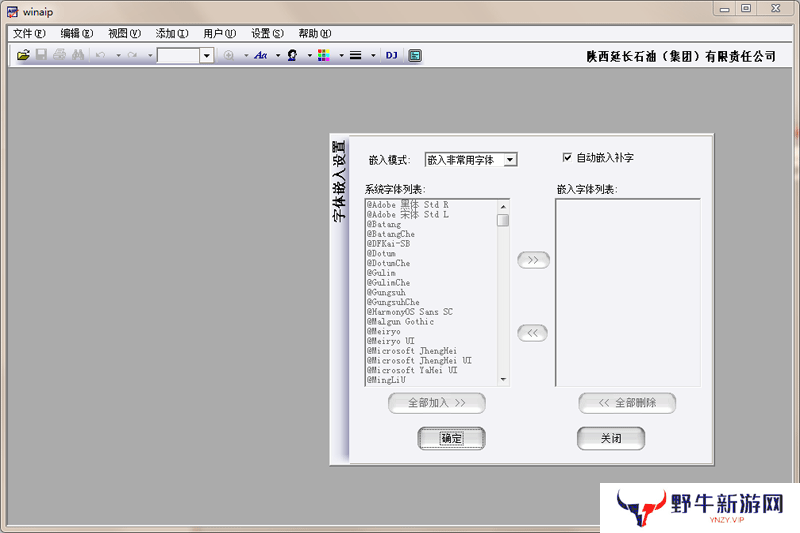Open the 设置(S) menu
Image resolution: width=800 pixels, height=533 pixels.
pyautogui.click(x=267, y=34)
